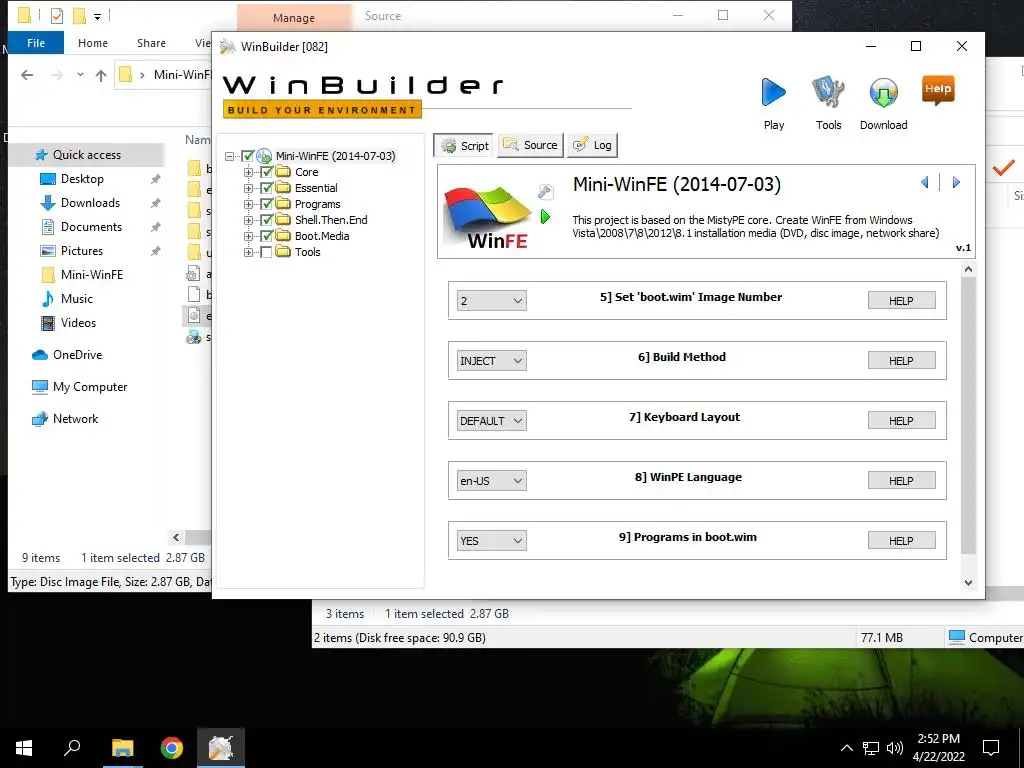Image resolution: width=1024 pixels, height=768 pixels.
Task: Click HELP for Keyboard Layout
Action: 901,421
